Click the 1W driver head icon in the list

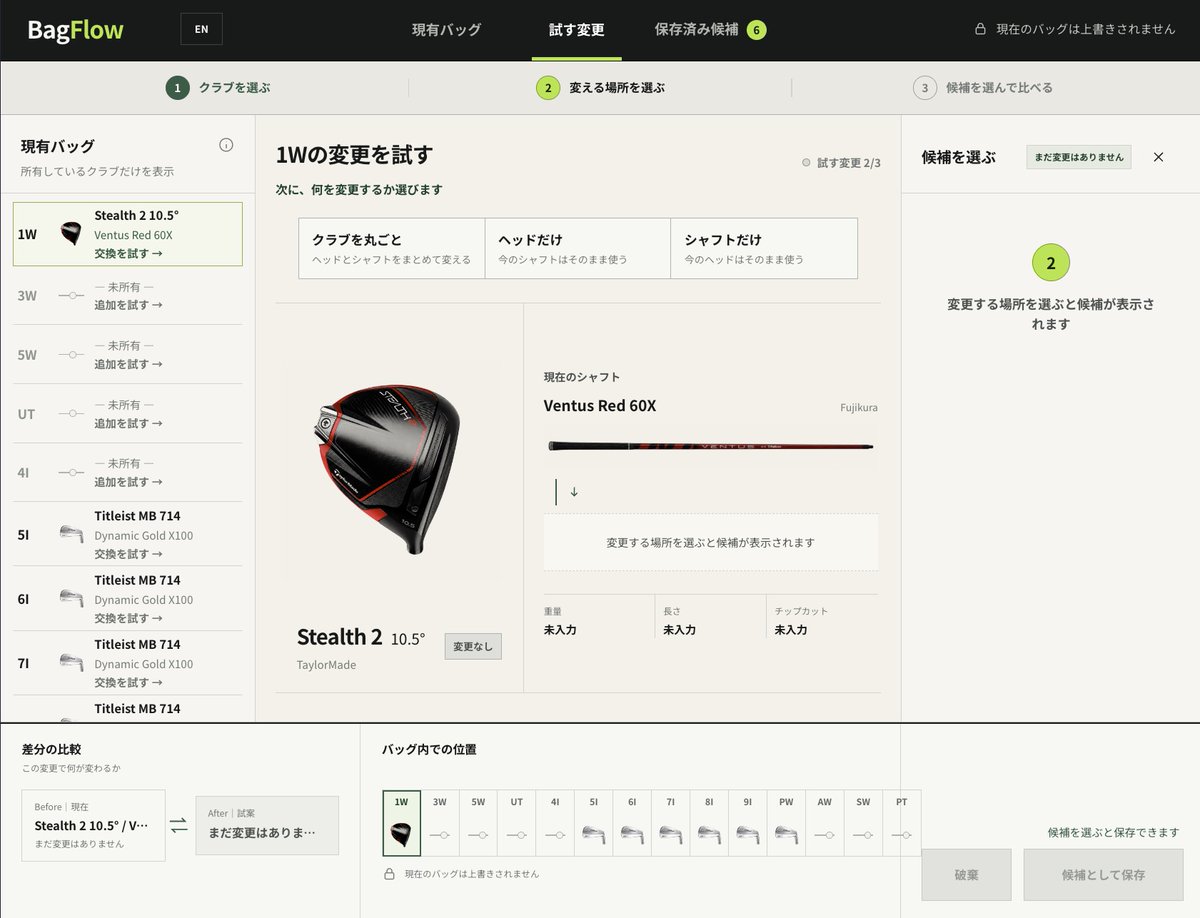click(70, 234)
